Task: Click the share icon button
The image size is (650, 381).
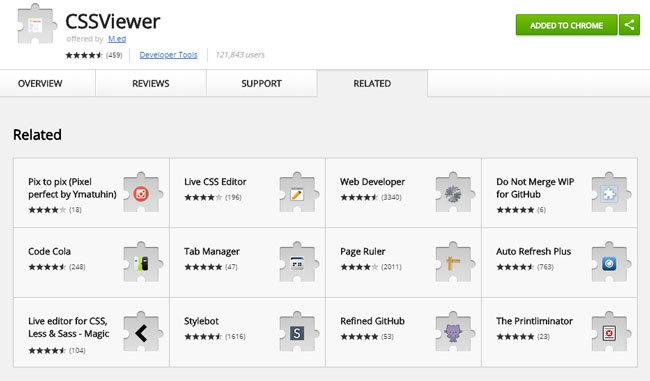Action: [x=629, y=25]
